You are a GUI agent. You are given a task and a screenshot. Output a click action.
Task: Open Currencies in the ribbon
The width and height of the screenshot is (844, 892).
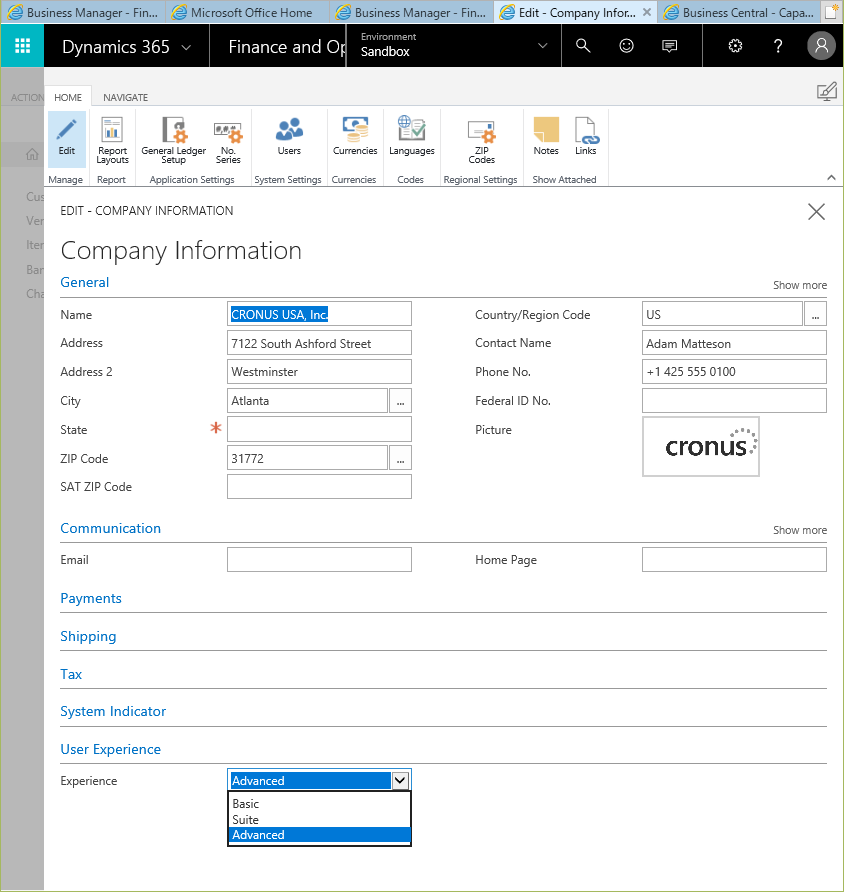tap(355, 137)
